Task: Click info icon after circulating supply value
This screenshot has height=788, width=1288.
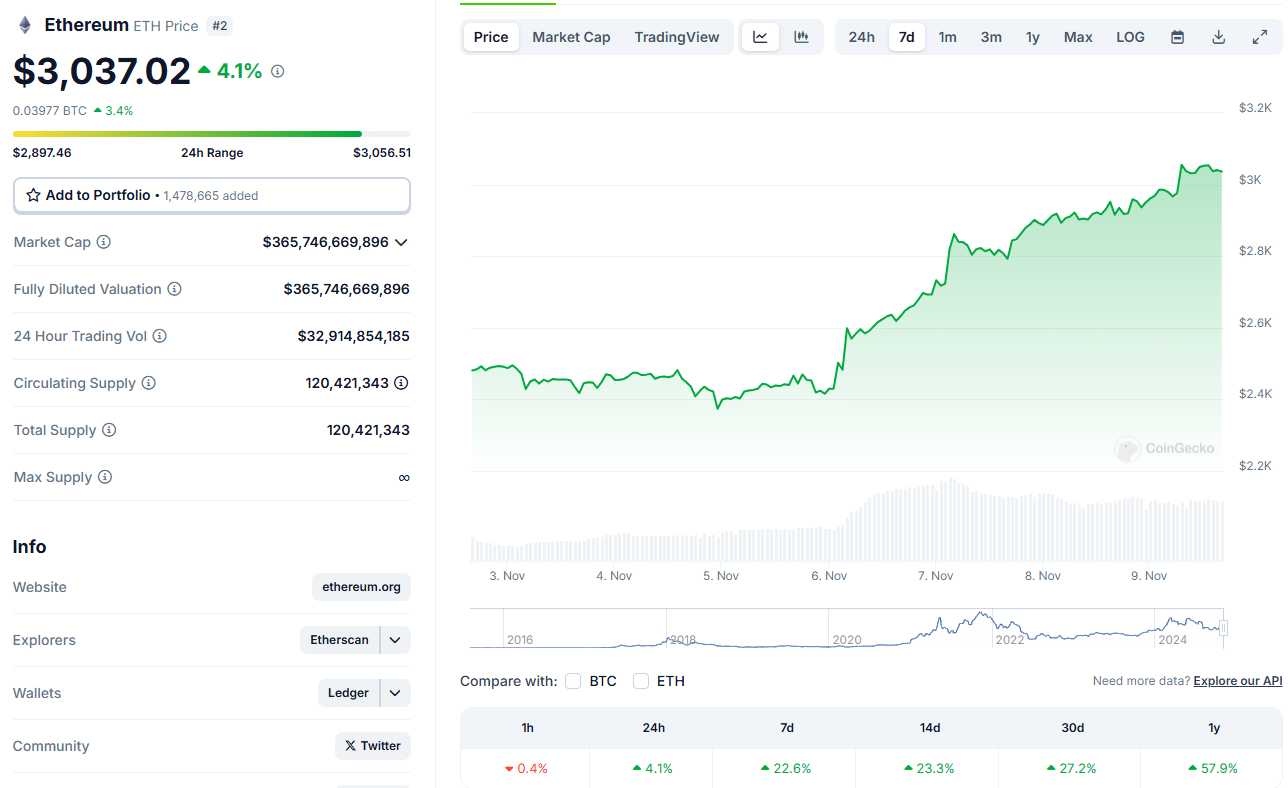Action: [401, 383]
